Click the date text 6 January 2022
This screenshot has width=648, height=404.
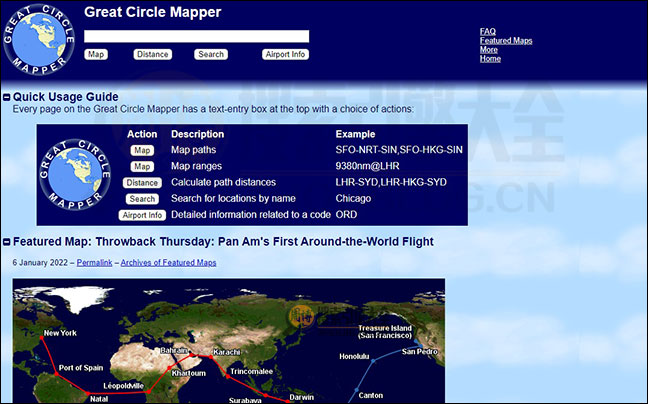click(x=40, y=263)
